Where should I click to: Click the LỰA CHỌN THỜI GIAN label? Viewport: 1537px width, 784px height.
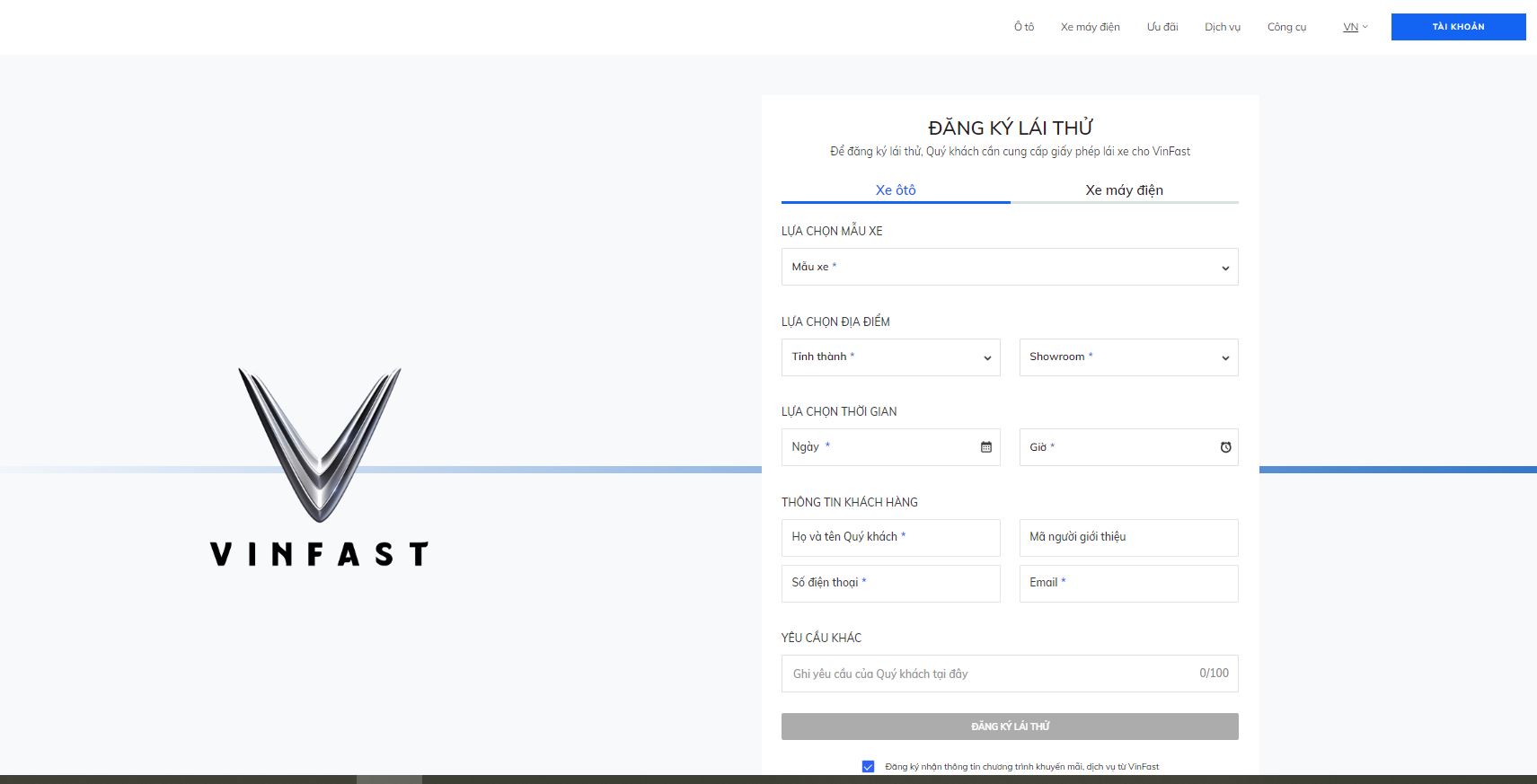click(x=839, y=411)
